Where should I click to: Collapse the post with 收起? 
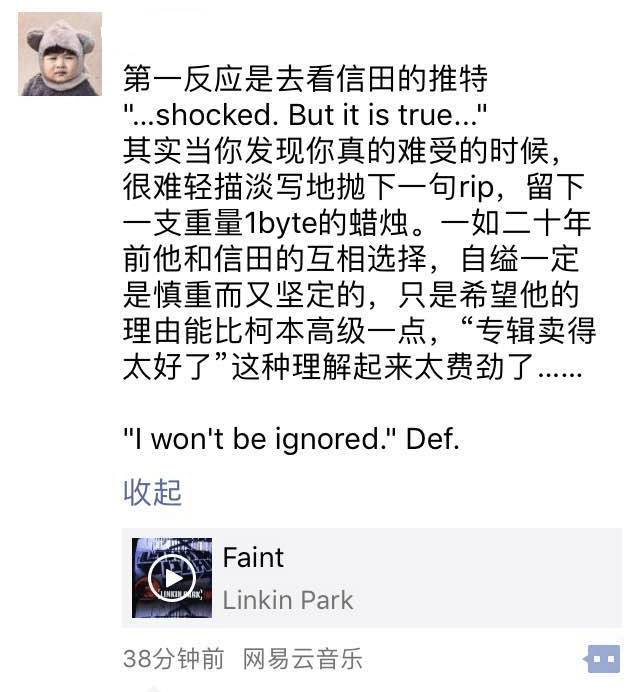152,493
